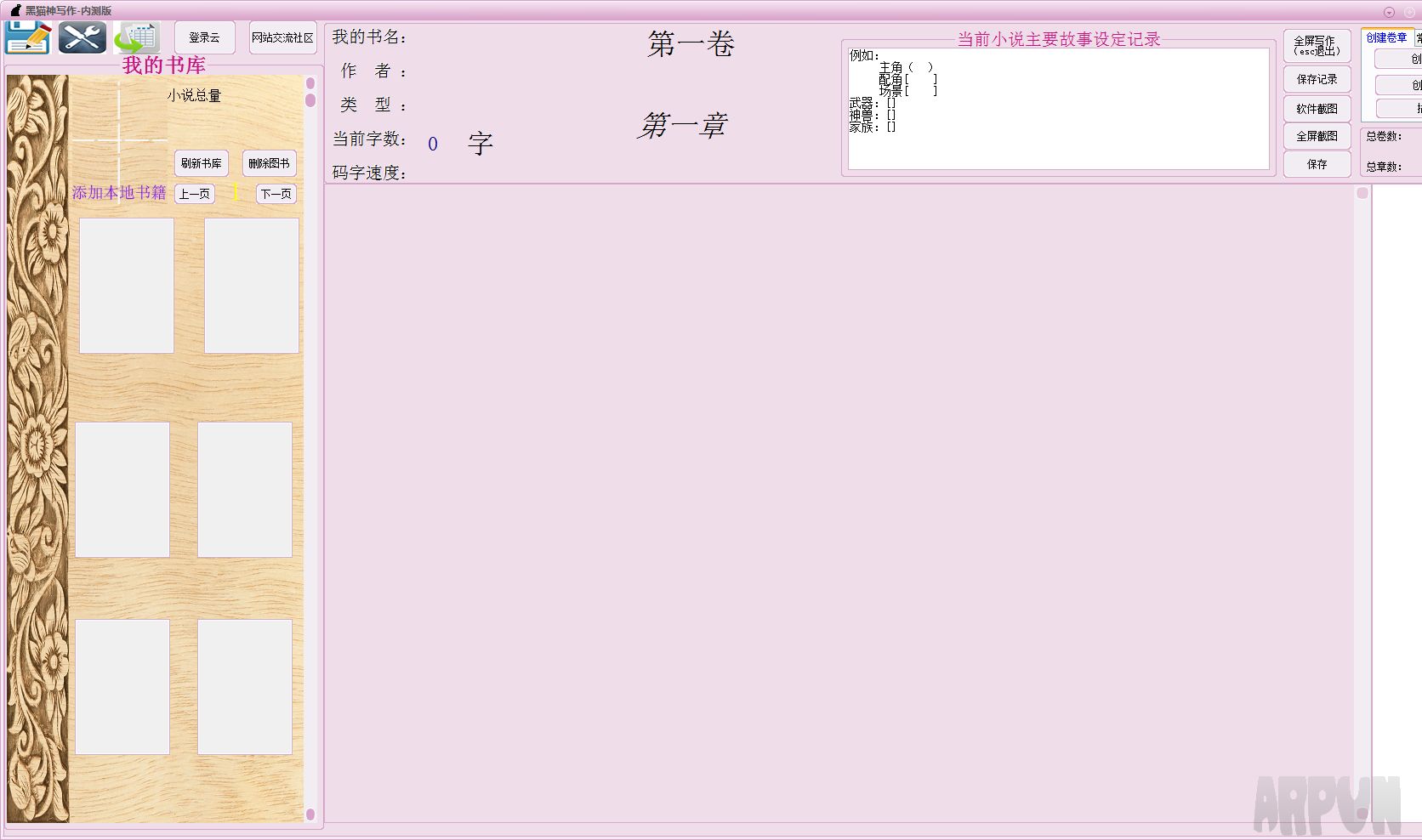Click the 作者 author label
Screen dimensions: 1422x840
click(x=373, y=71)
